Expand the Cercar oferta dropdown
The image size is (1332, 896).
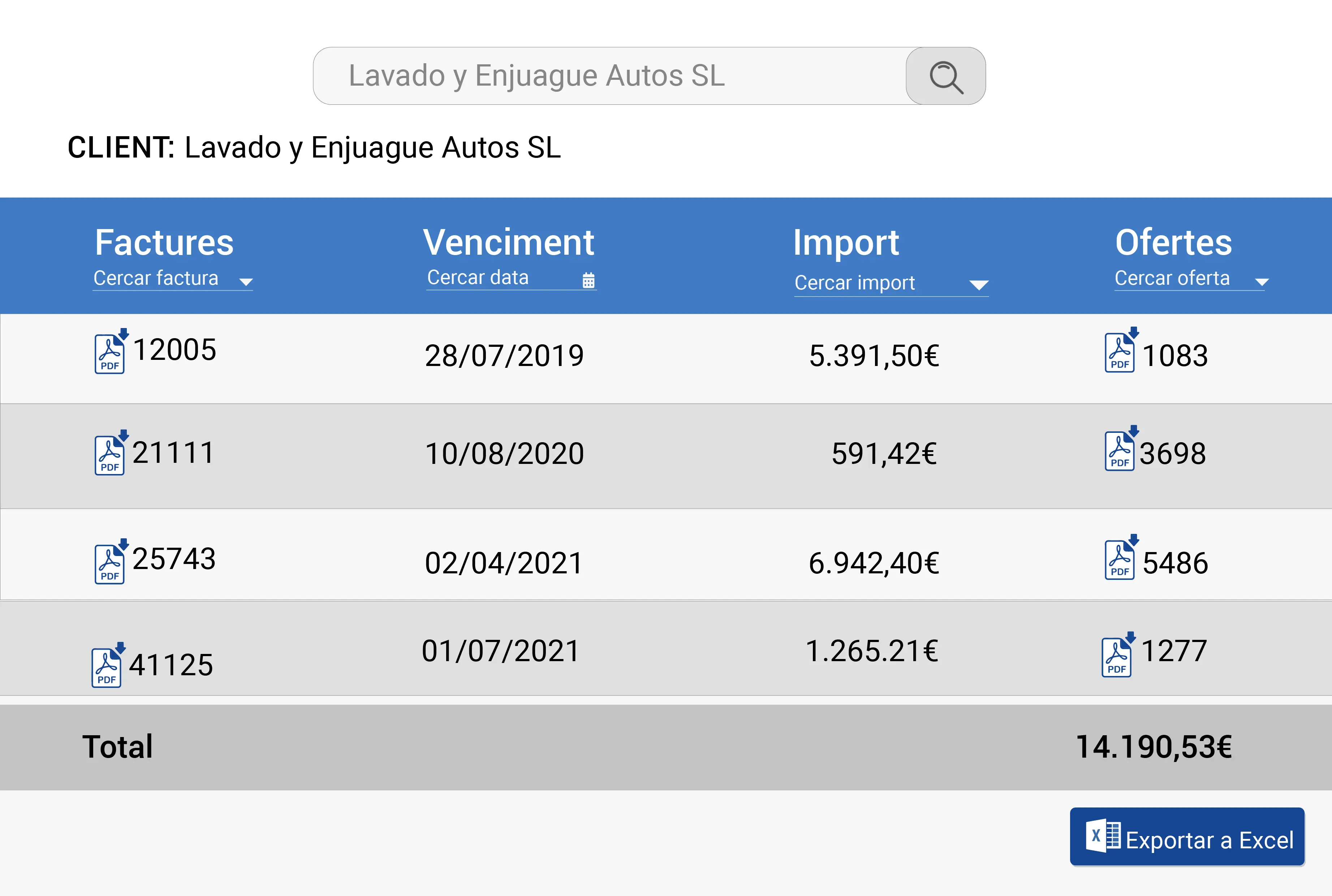pos(1262,282)
